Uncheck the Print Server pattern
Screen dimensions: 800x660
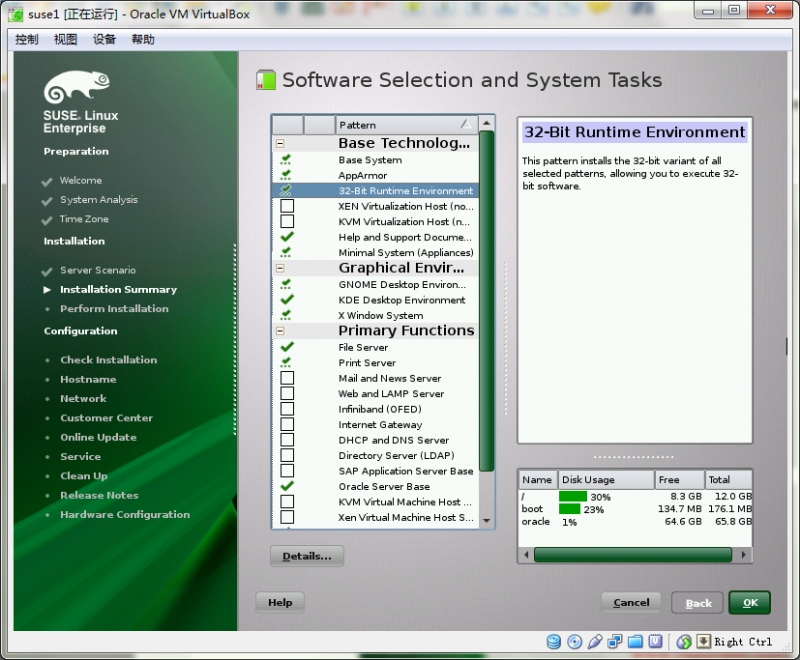[285, 362]
